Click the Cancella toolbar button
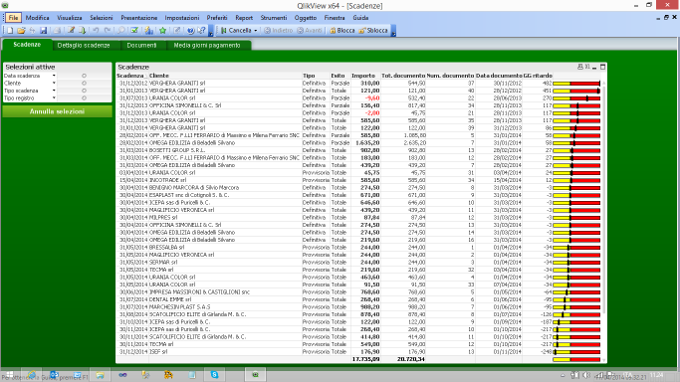The image size is (680, 382). (x=236, y=30)
